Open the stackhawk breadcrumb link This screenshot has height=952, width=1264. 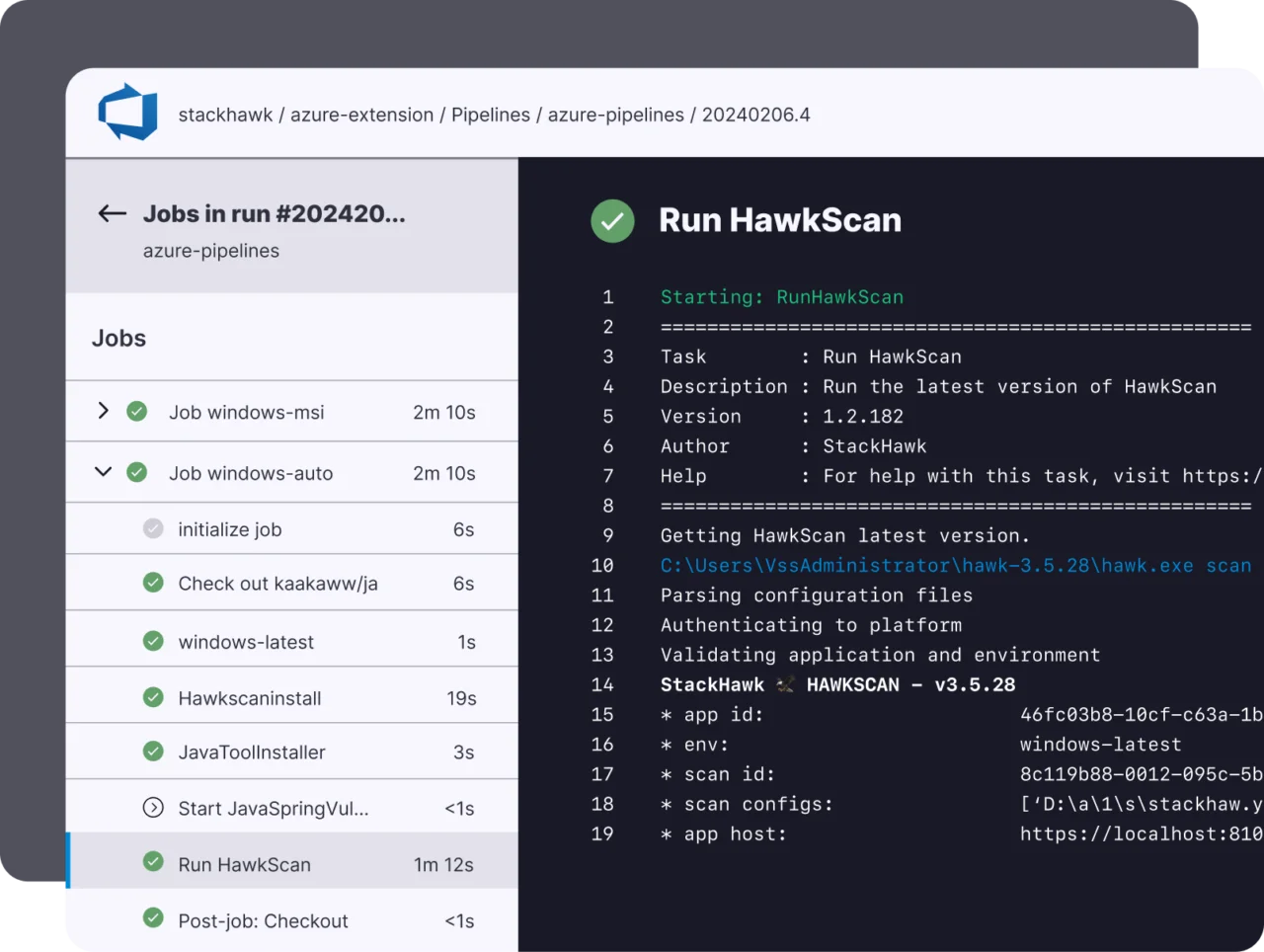(x=225, y=115)
